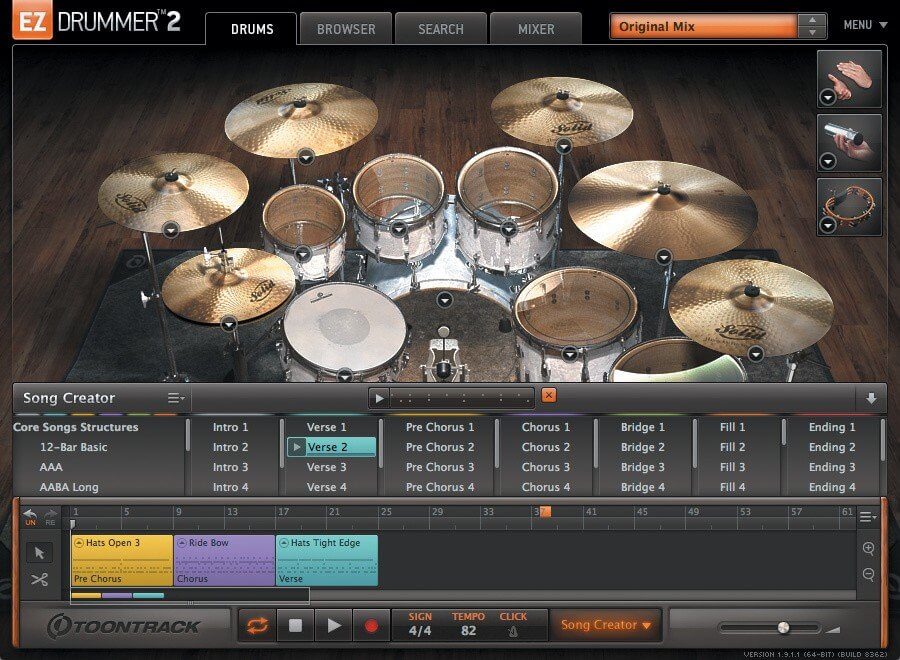This screenshot has height=660, width=900.
Task: Select the scissors cut tool
Action: 38,579
